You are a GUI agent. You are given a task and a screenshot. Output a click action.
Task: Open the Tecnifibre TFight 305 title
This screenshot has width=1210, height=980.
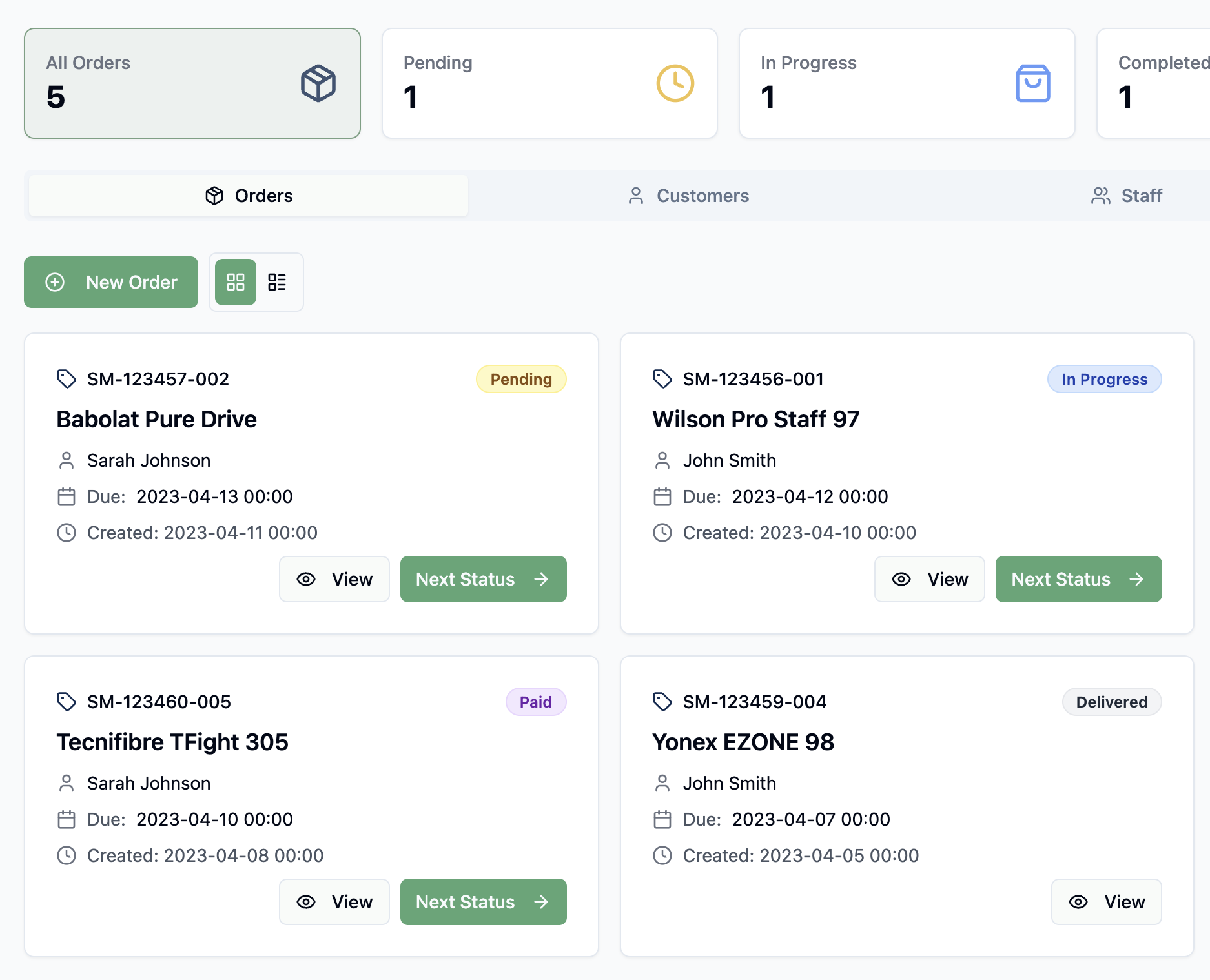172,742
